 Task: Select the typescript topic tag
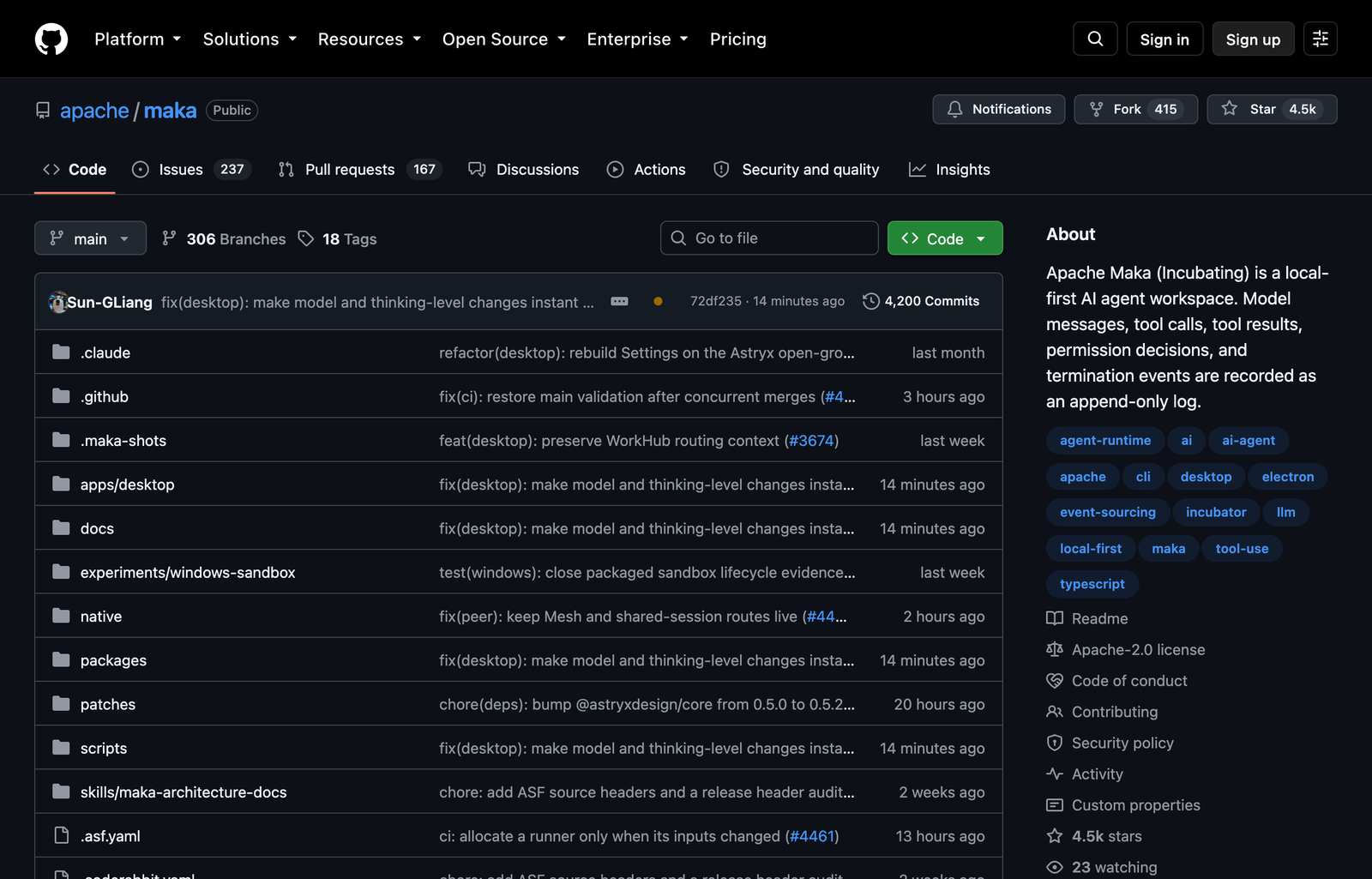(1092, 584)
